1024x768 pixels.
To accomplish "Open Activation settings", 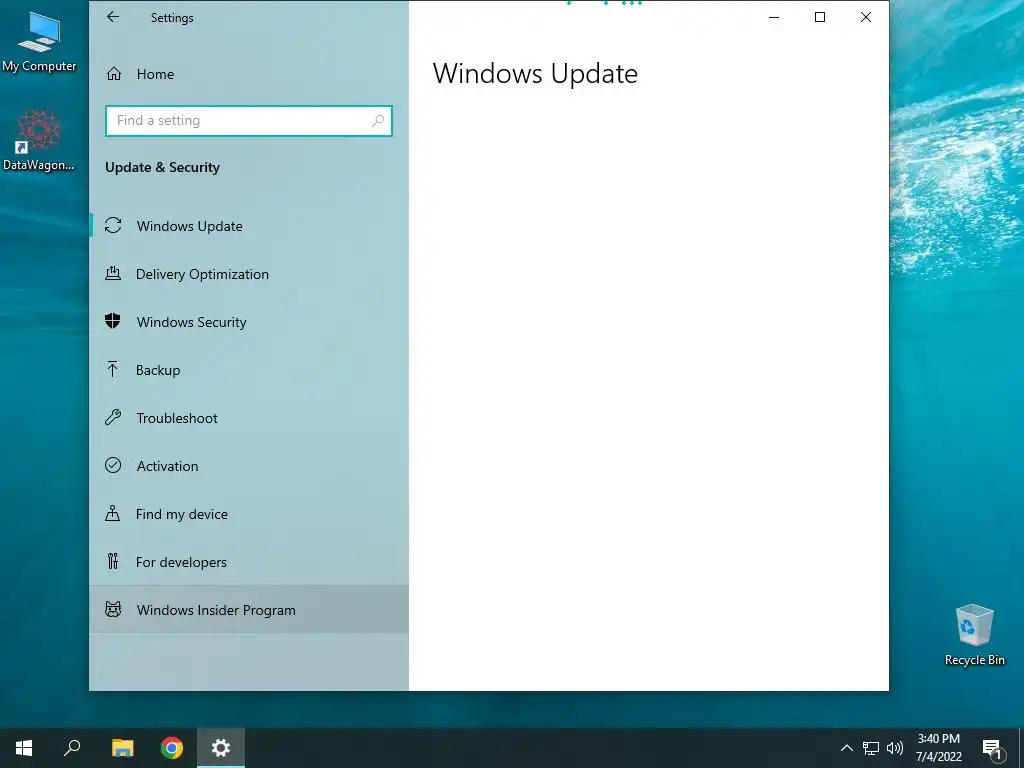I will click(x=249, y=466).
